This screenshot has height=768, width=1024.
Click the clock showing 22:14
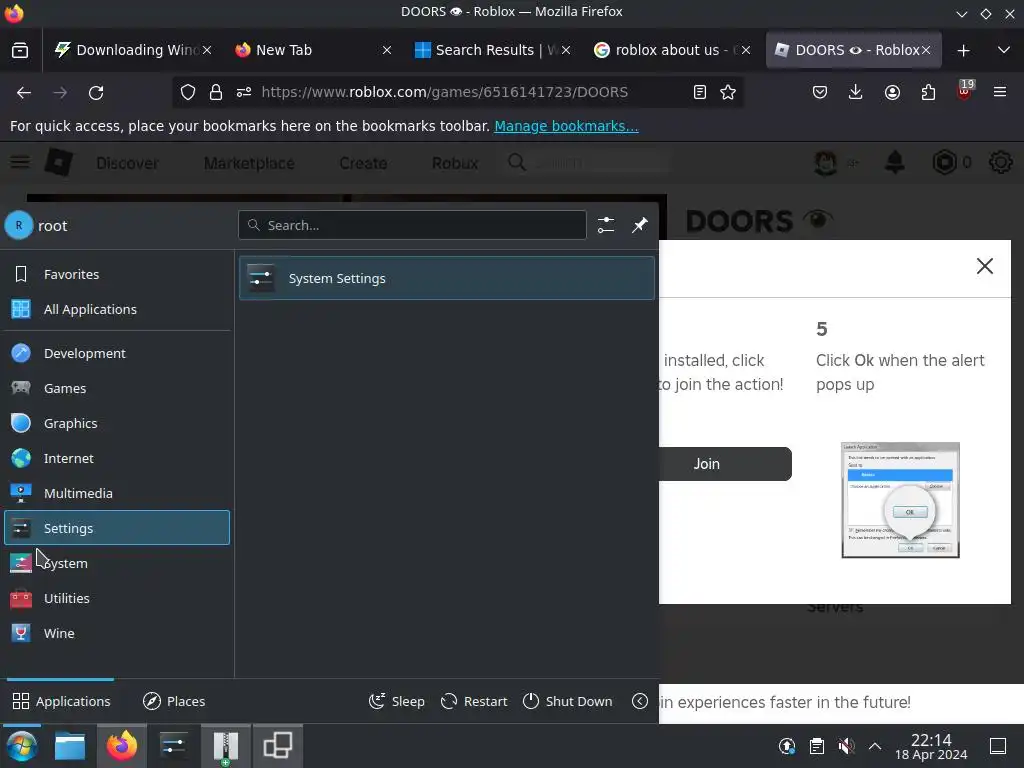[x=931, y=746]
